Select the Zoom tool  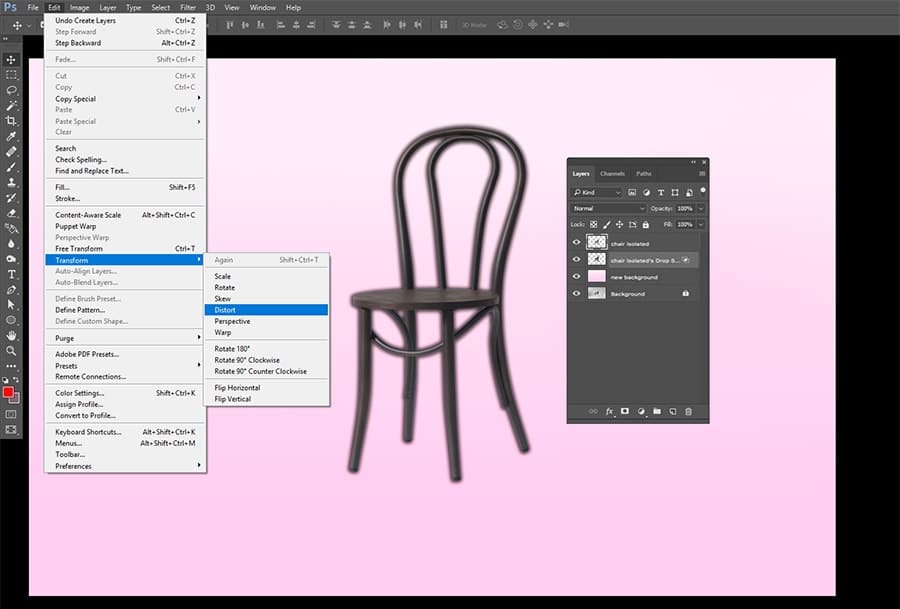[x=11, y=351]
